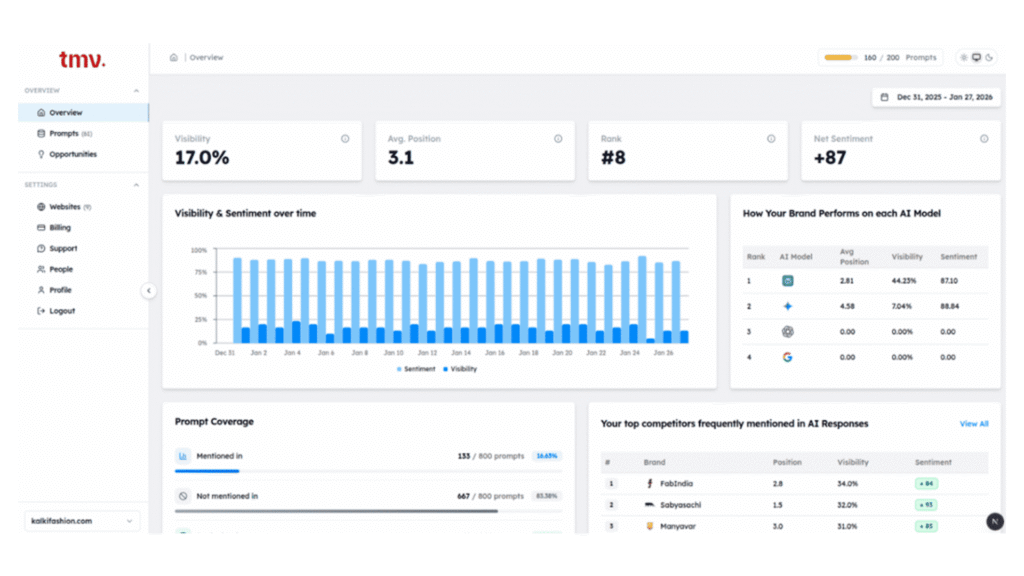The width and height of the screenshot is (1024, 576).
Task: Click the Overview sidebar home icon
Action: pos(41,112)
